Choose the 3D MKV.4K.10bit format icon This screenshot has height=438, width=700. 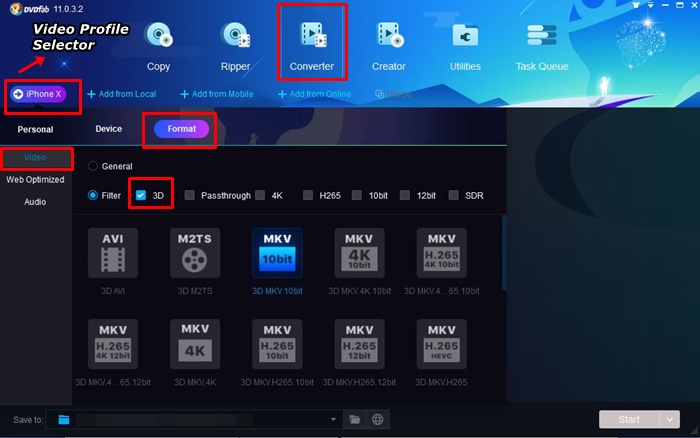pos(359,253)
